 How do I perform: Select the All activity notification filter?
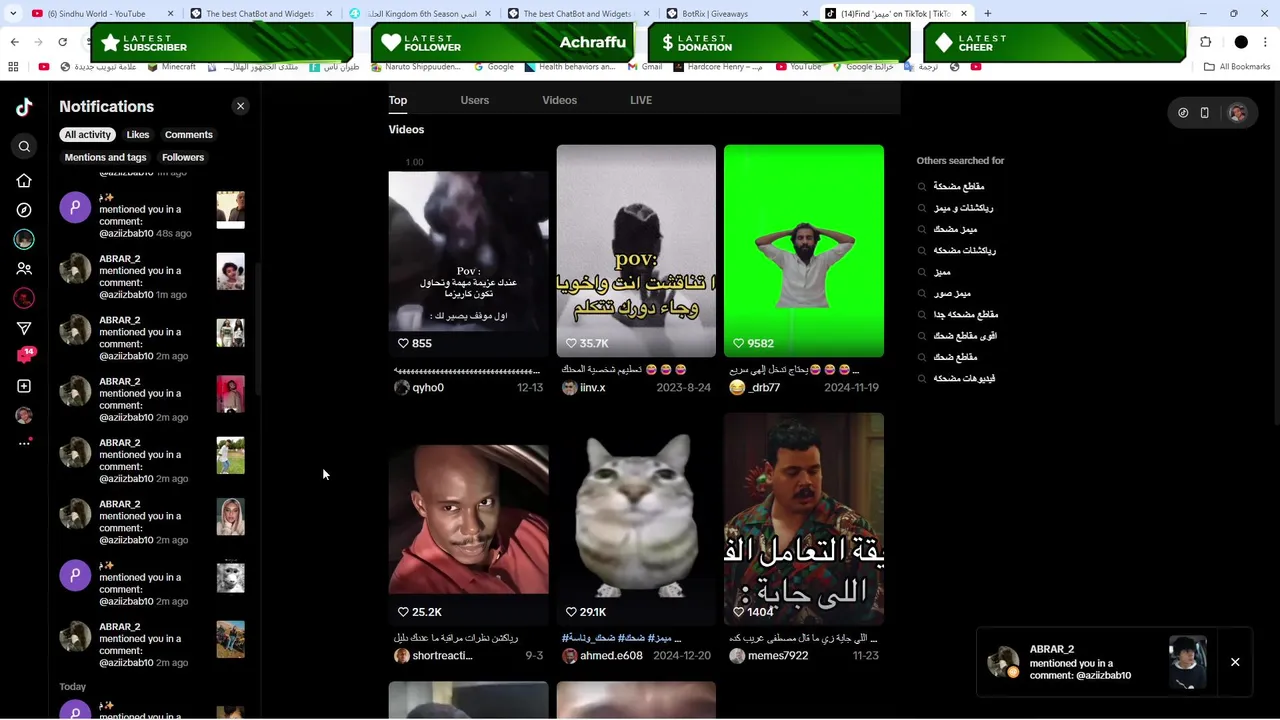tap(88, 135)
